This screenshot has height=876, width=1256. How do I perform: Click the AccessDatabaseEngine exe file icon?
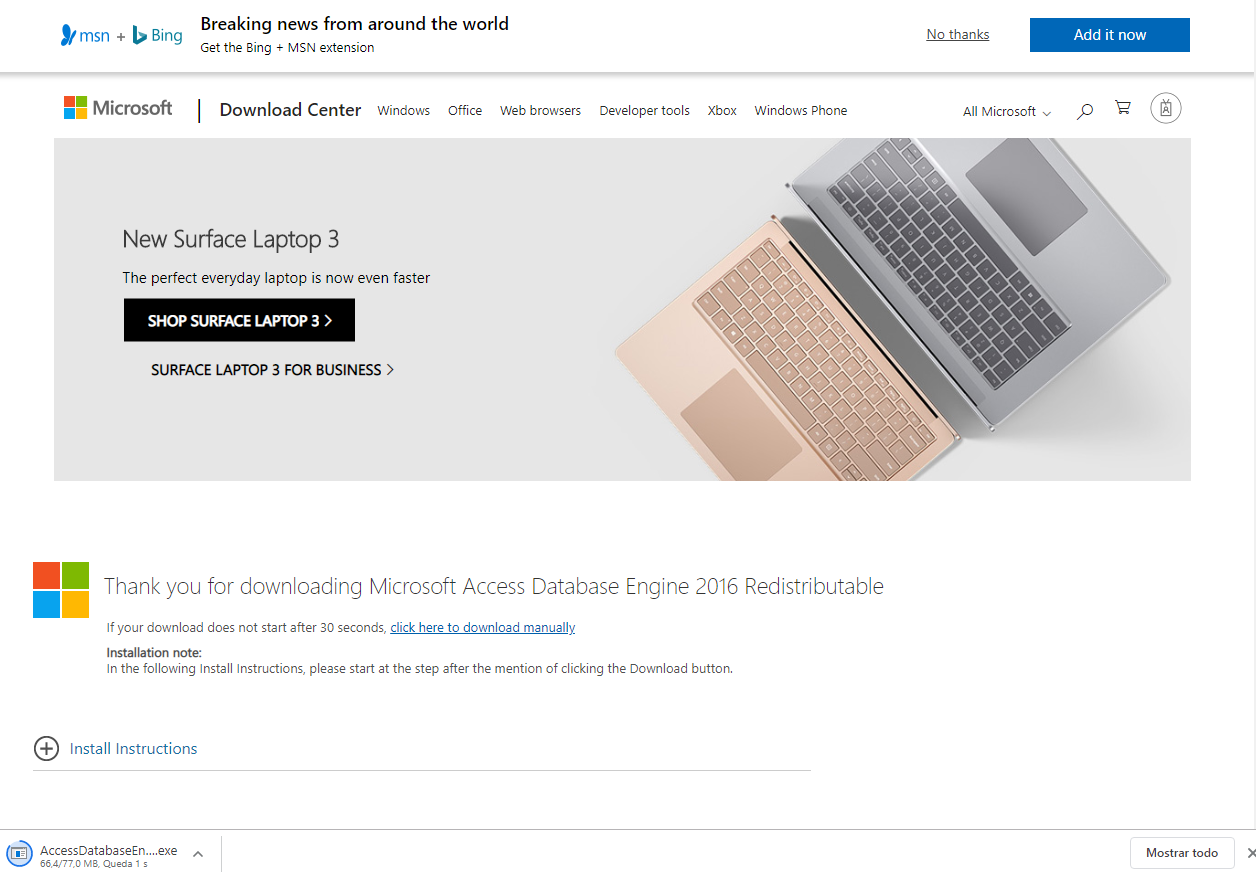click(x=18, y=854)
